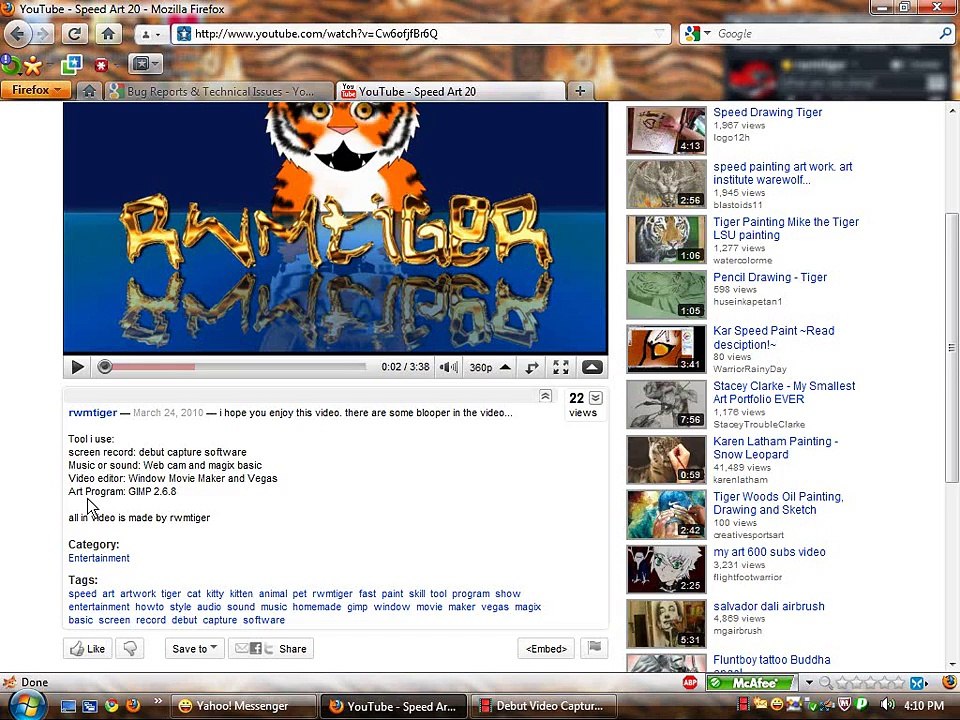This screenshot has width=960, height=720.
Task: Switch to Debut Video Capture taskbar button
Action: tap(544, 706)
